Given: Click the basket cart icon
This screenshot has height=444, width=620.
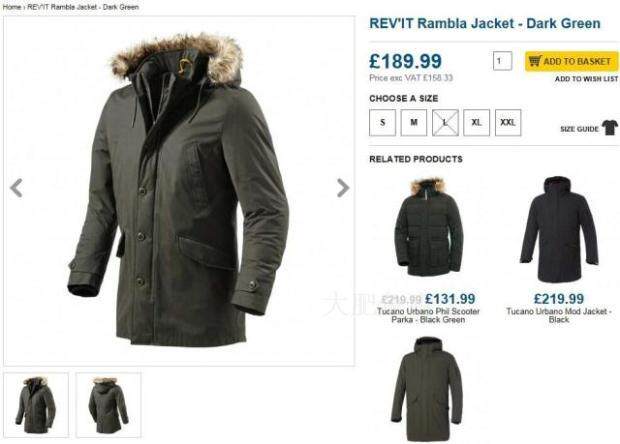Looking at the screenshot, I should click(535, 61).
